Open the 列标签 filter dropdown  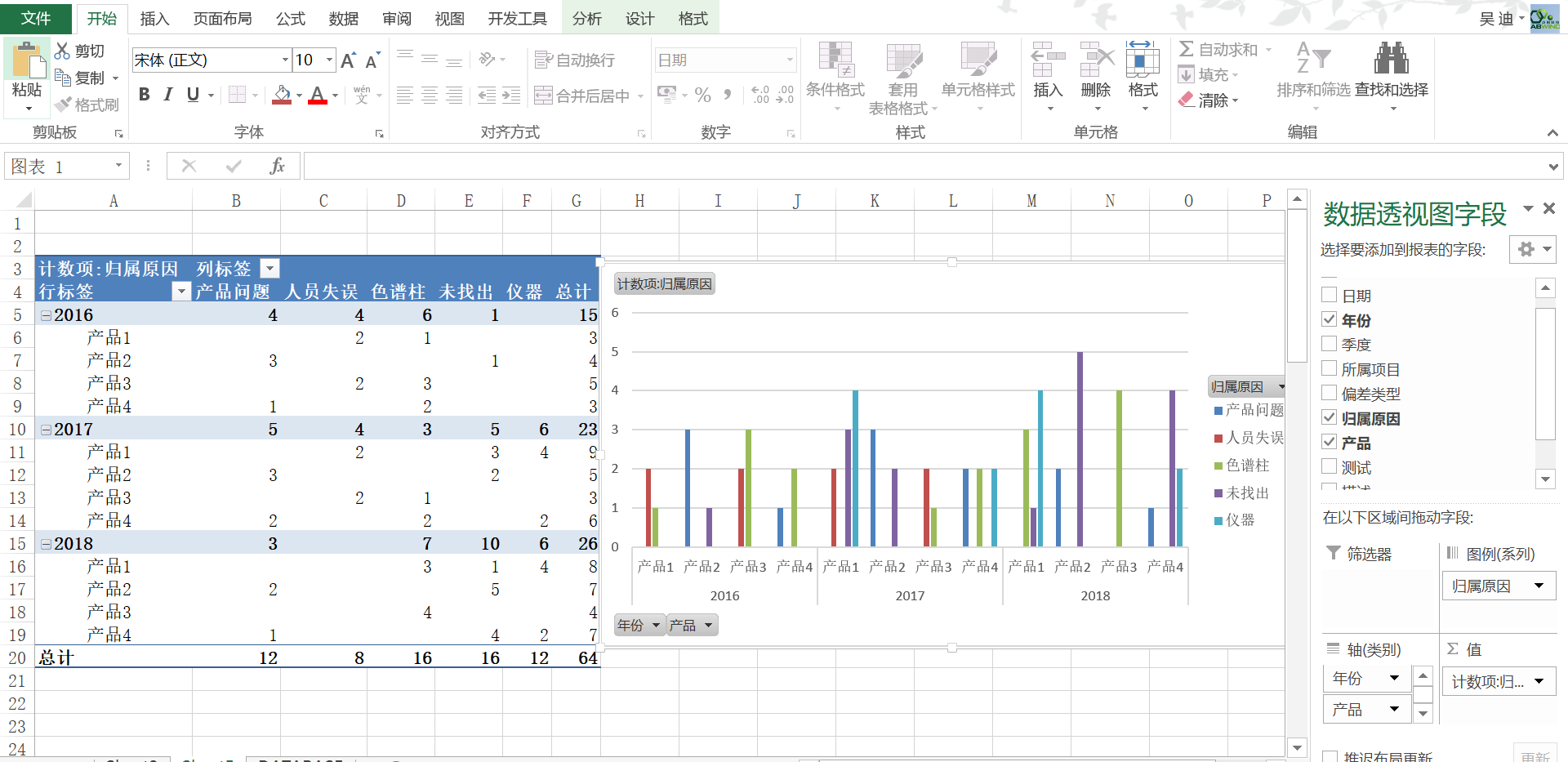click(x=269, y=268)
